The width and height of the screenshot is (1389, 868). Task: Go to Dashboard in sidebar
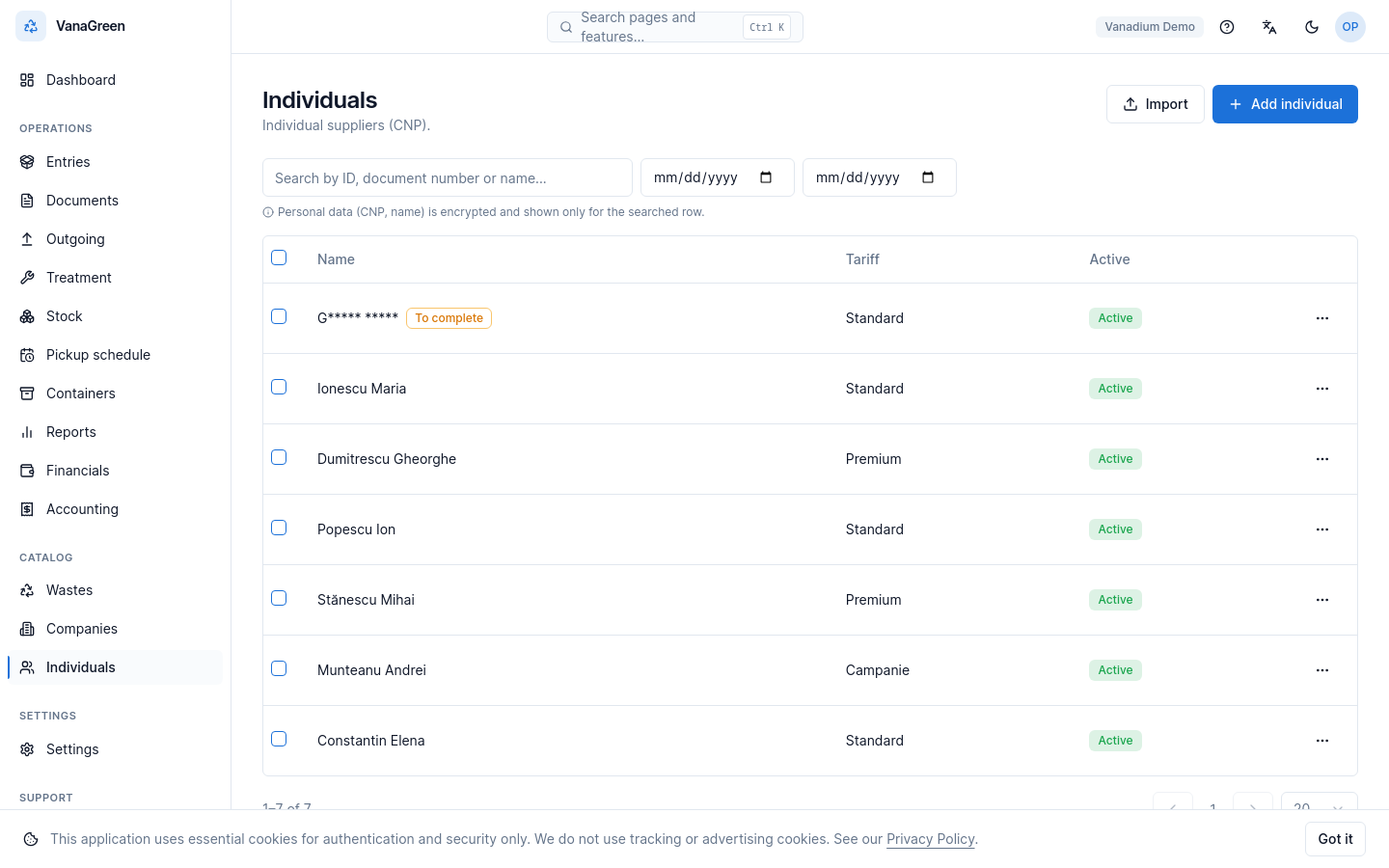coord(115,80)
